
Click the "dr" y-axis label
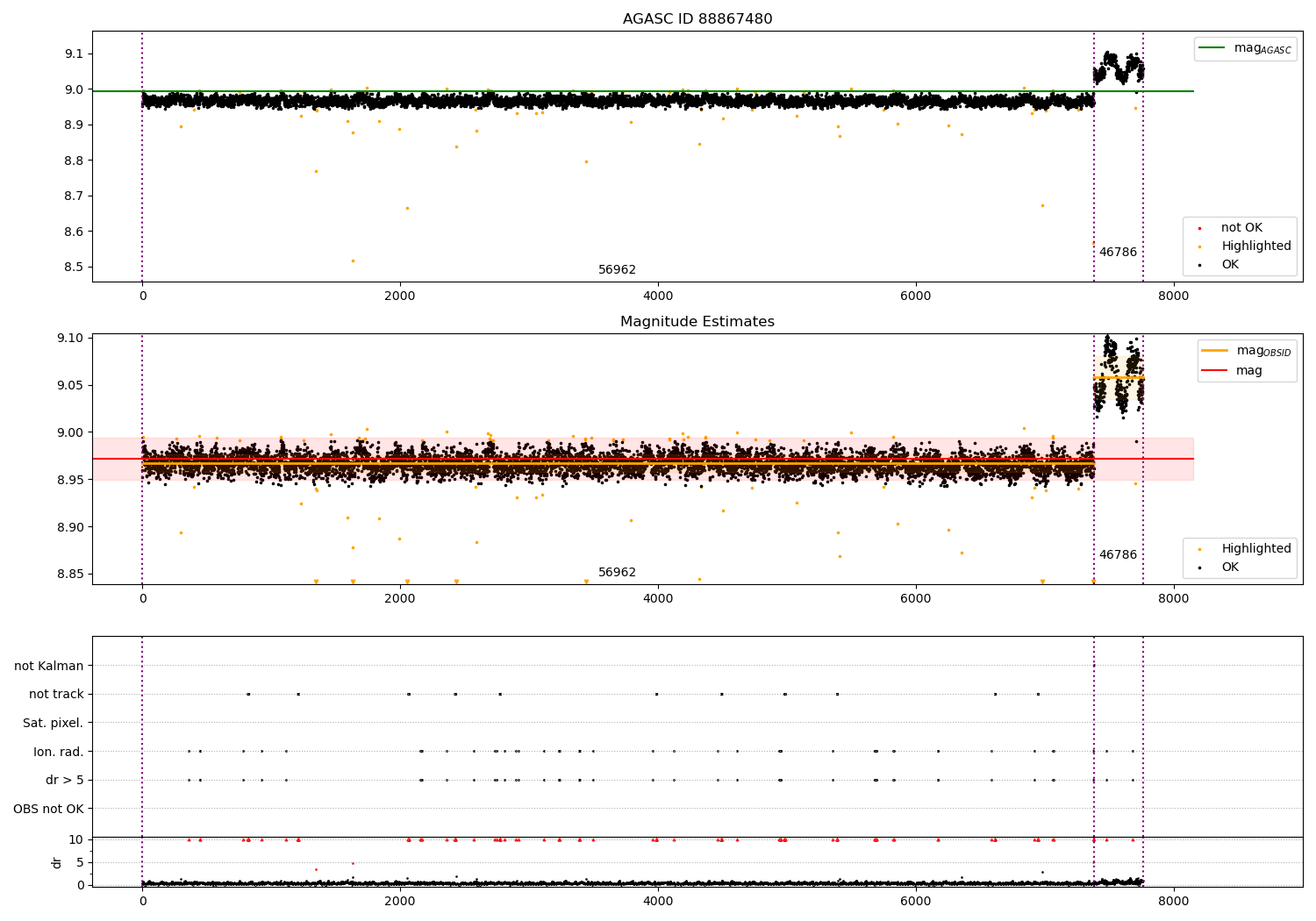pyautogui.click(x=57, y=862)
